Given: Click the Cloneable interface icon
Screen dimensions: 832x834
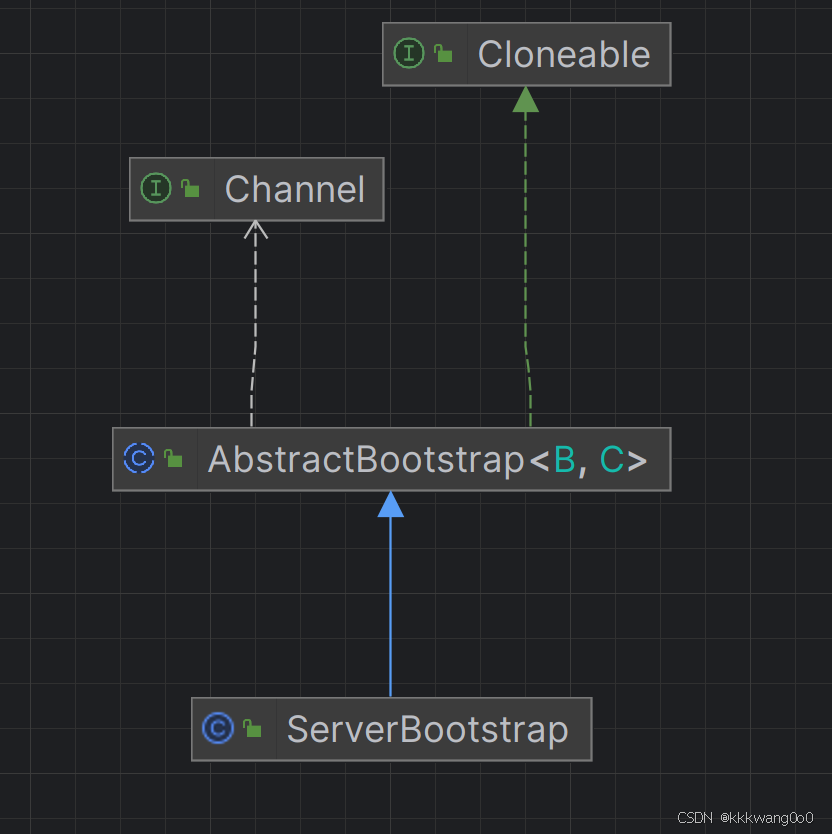Looking at the screenshot, I should pos(409,53).
